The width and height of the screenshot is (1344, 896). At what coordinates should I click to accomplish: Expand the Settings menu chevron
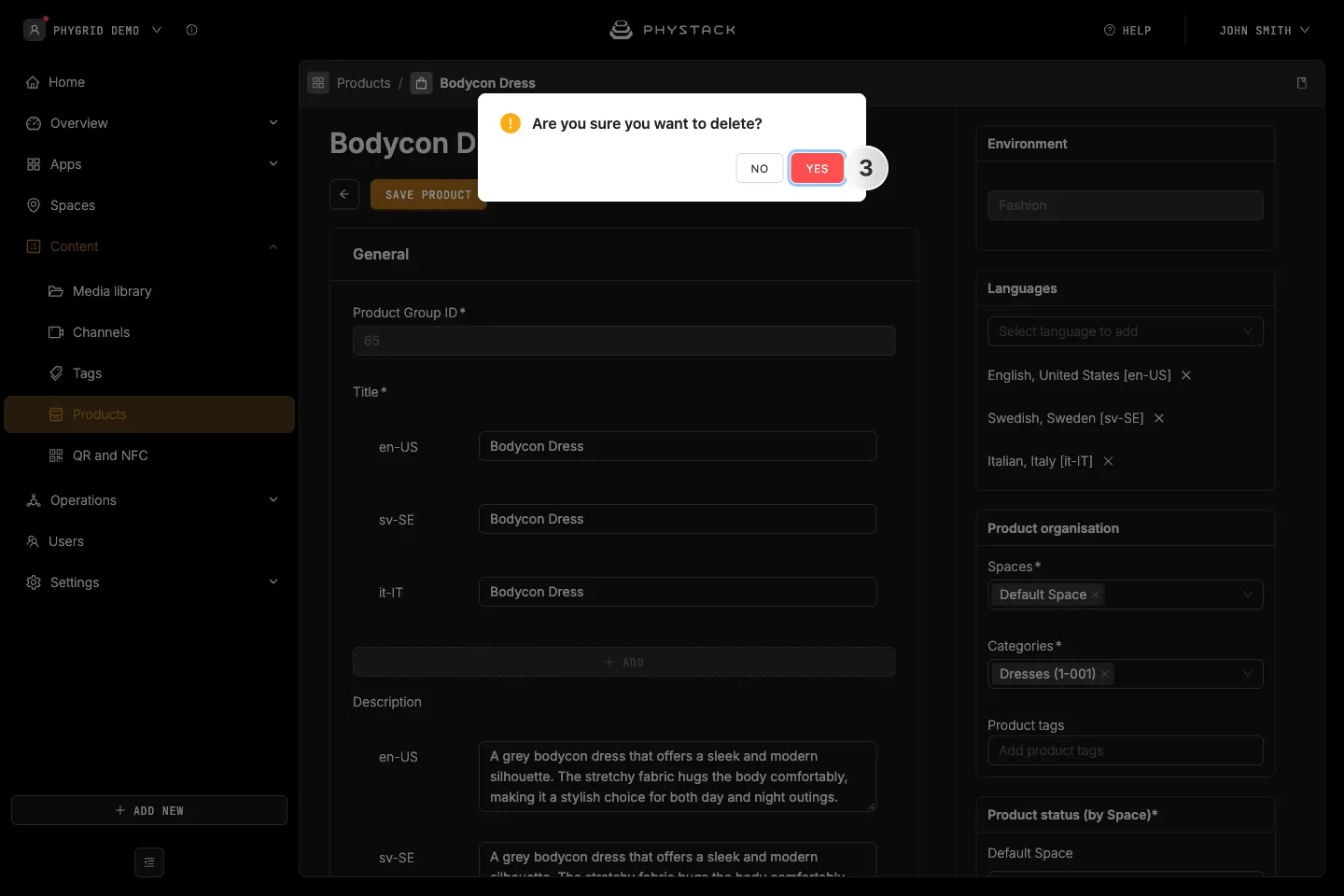click(273, 582)
